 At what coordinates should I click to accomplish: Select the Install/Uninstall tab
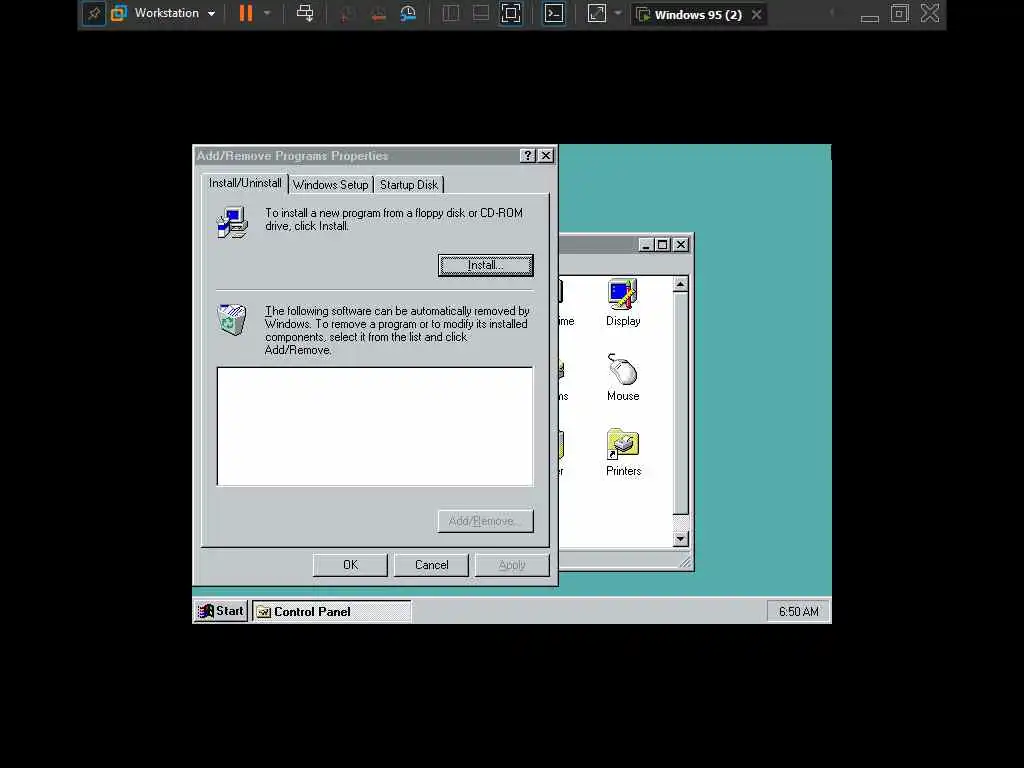coord(245,183)
